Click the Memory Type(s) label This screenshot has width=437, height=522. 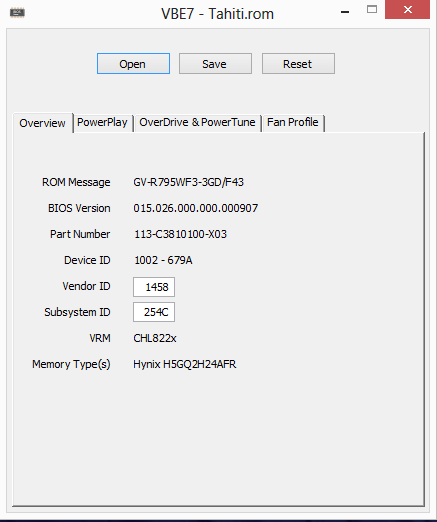pos(71,364)
